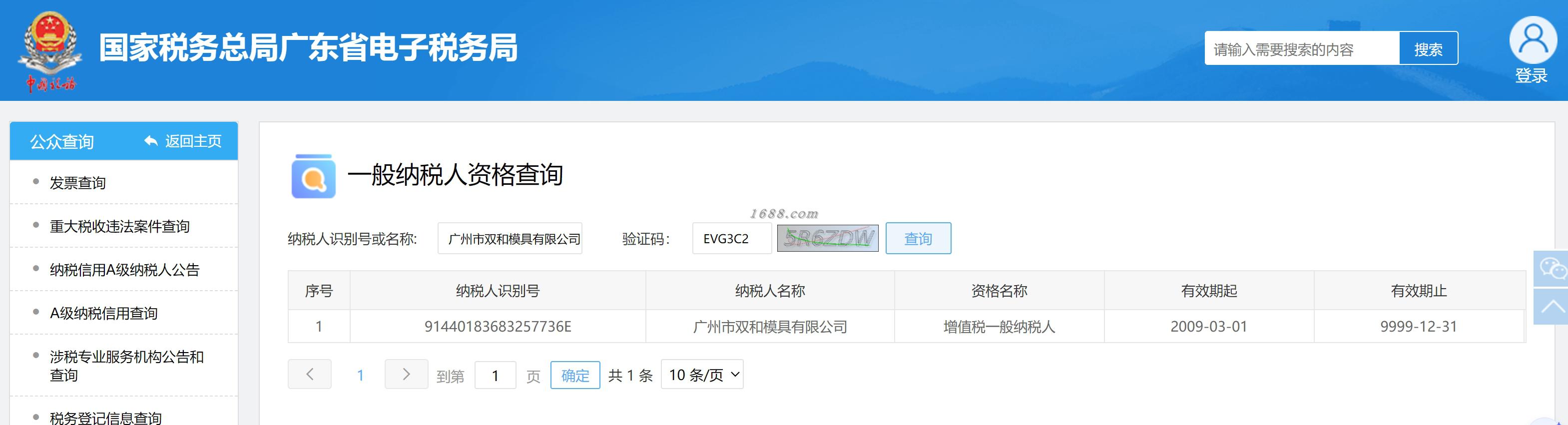Click the WeChat floating icon
This screenshot has width=1568, height=425.
click(x=1552, y=268)
